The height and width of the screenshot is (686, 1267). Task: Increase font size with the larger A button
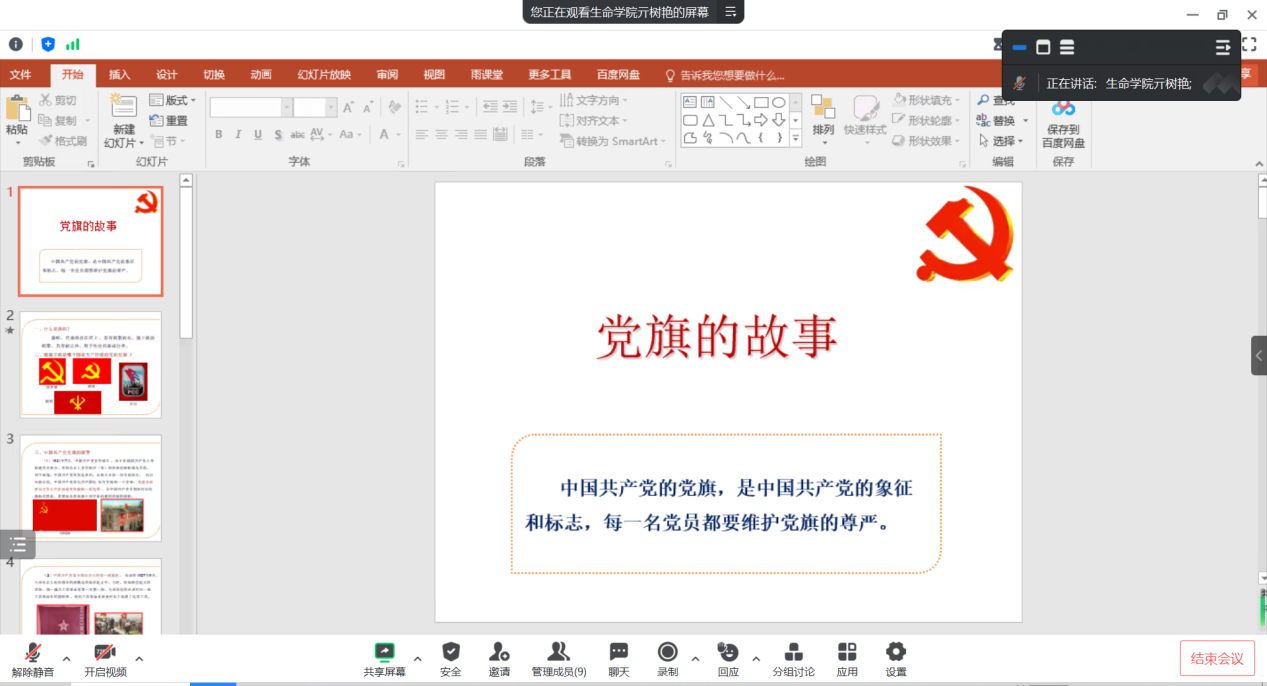coord(348,107)
